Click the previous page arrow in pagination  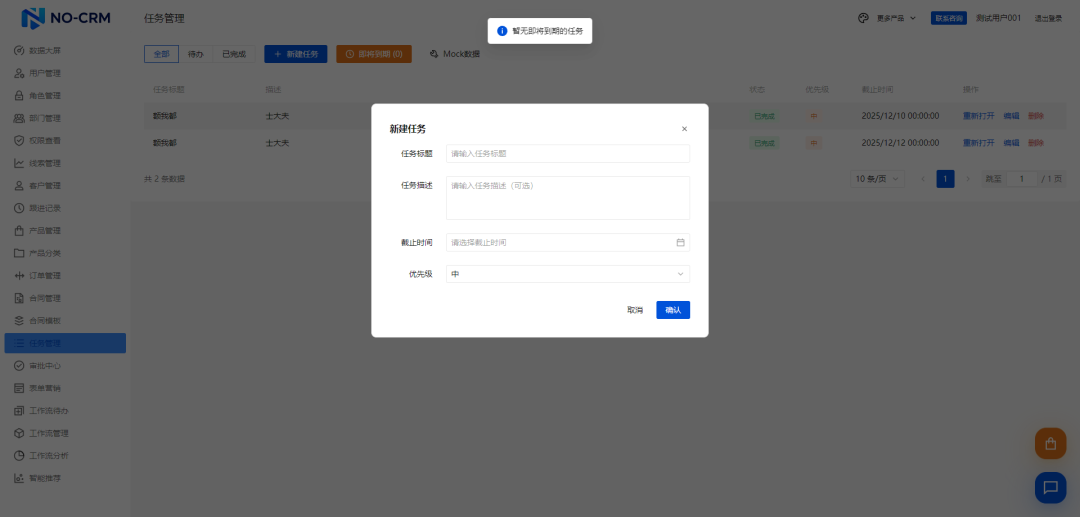click(x=923, y=179)
